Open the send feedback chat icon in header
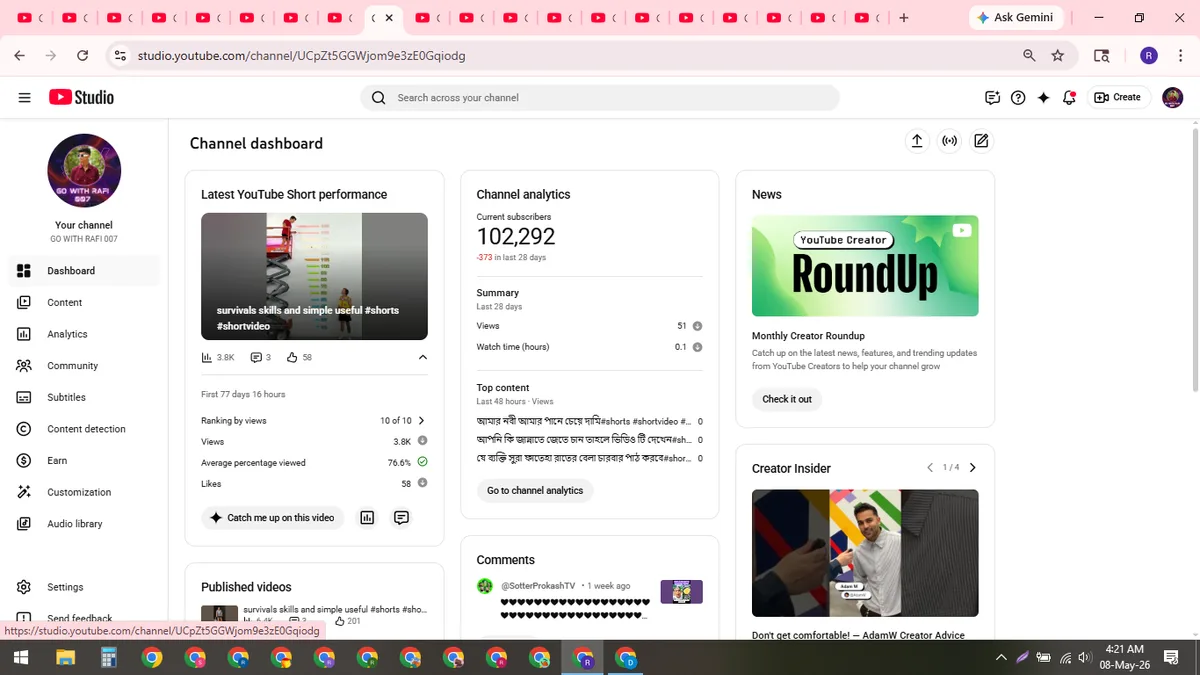 pos(992,97)
